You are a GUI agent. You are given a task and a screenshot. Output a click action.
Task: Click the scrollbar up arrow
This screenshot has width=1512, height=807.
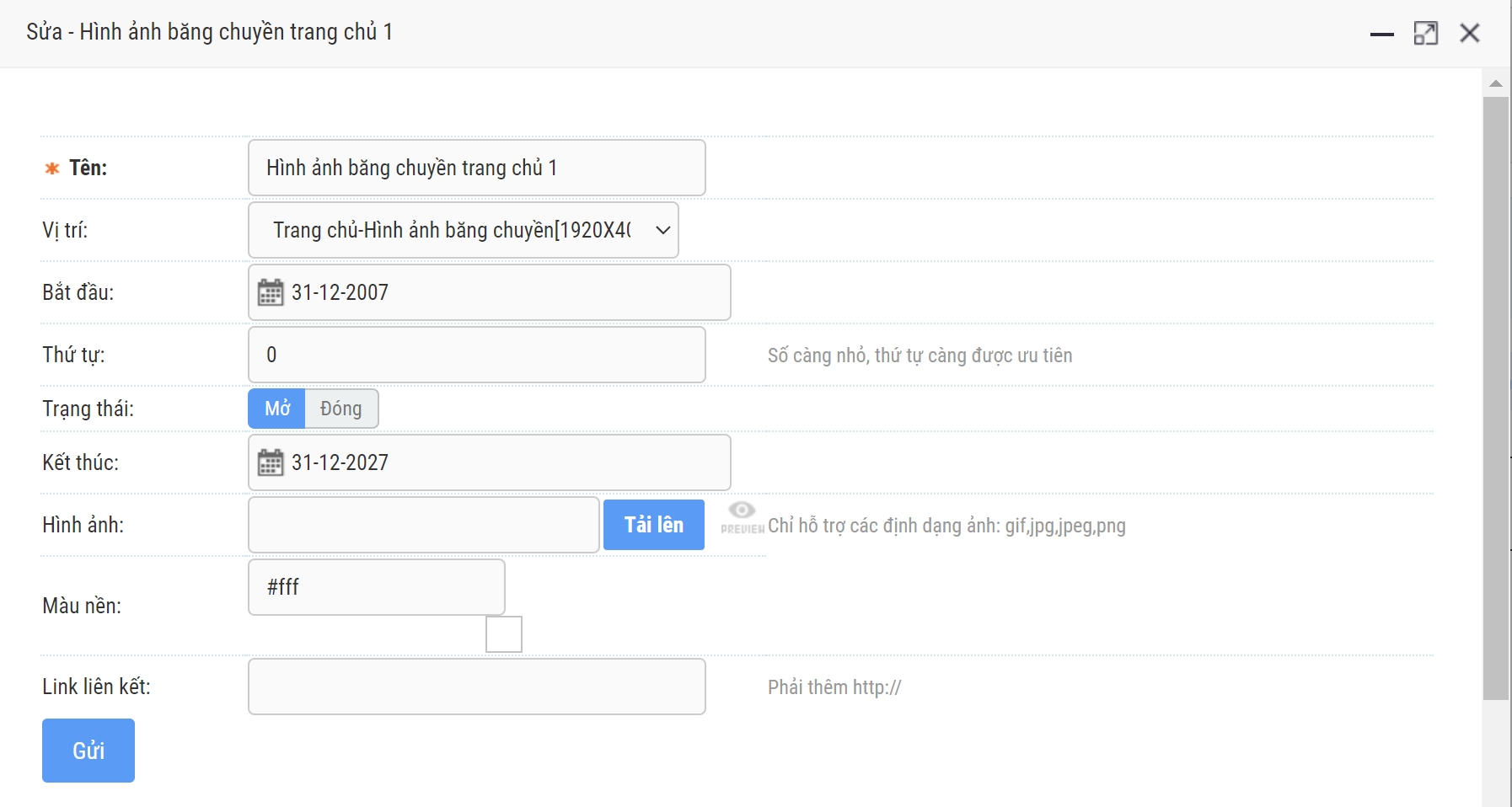coord(1496,83)
